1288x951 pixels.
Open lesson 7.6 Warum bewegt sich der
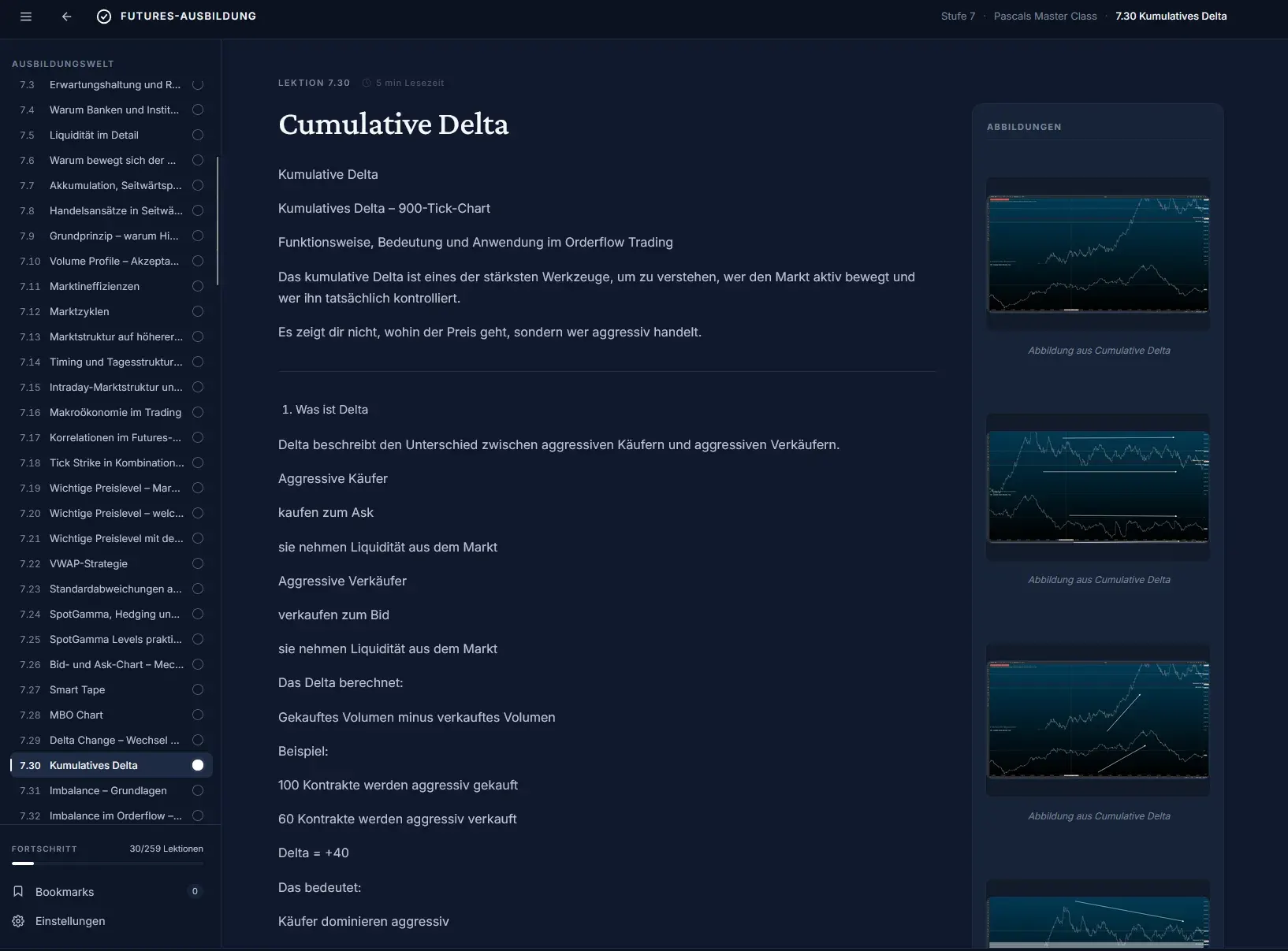pyautogui.click(x=111, y=160)
